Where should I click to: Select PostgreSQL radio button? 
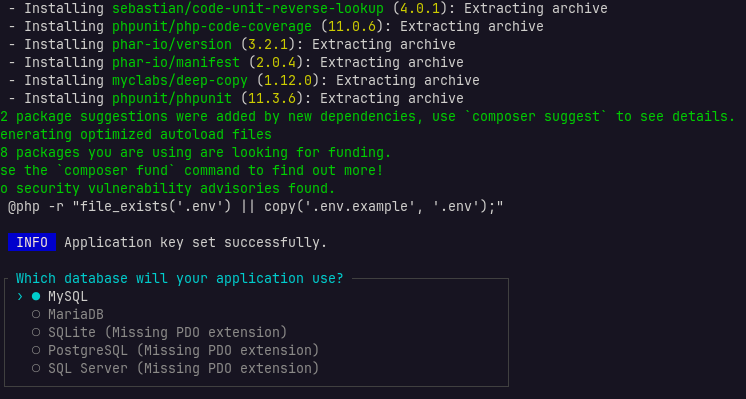(x=36, y=350)
